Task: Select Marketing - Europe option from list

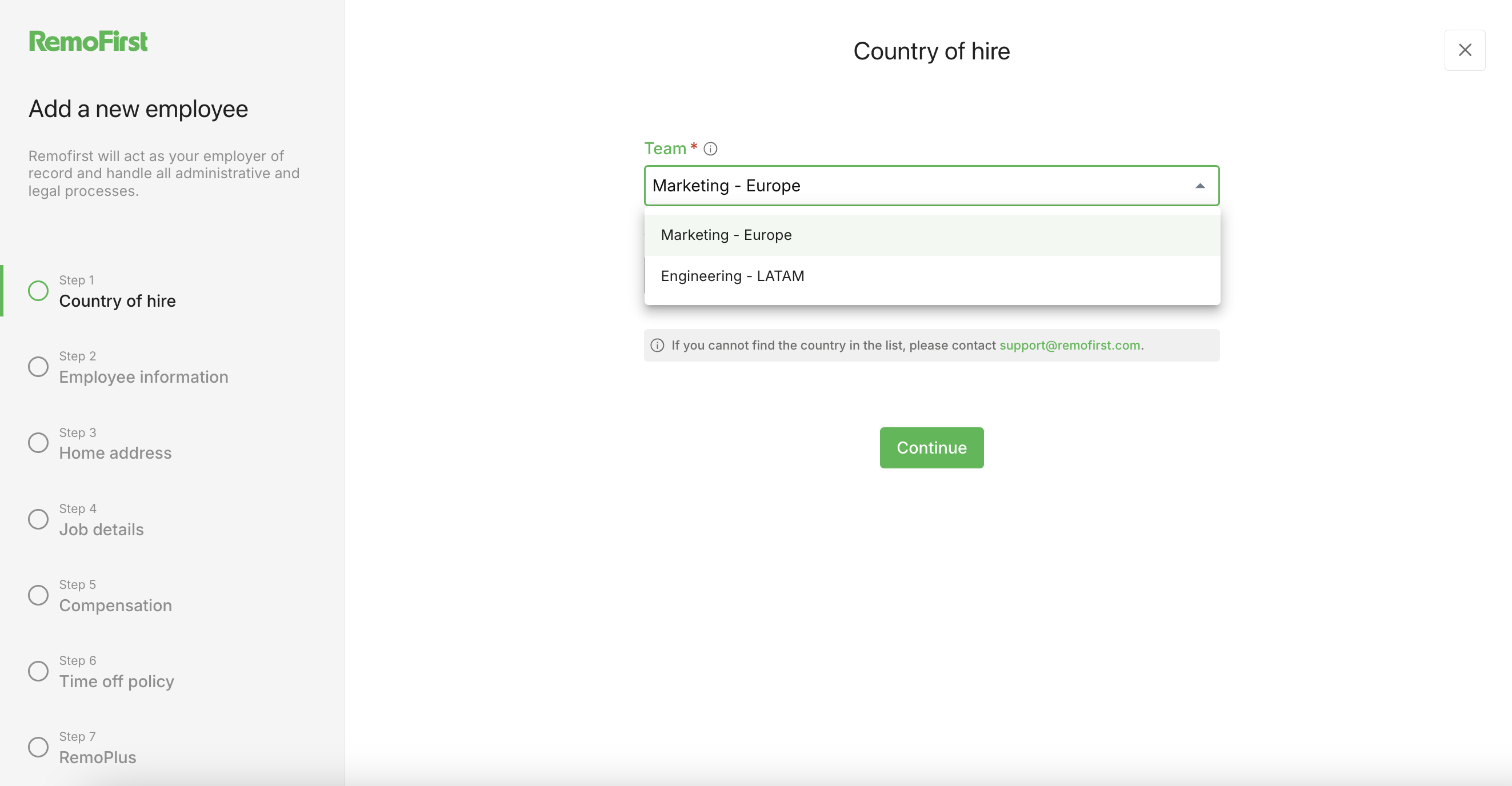Action: 931,235
